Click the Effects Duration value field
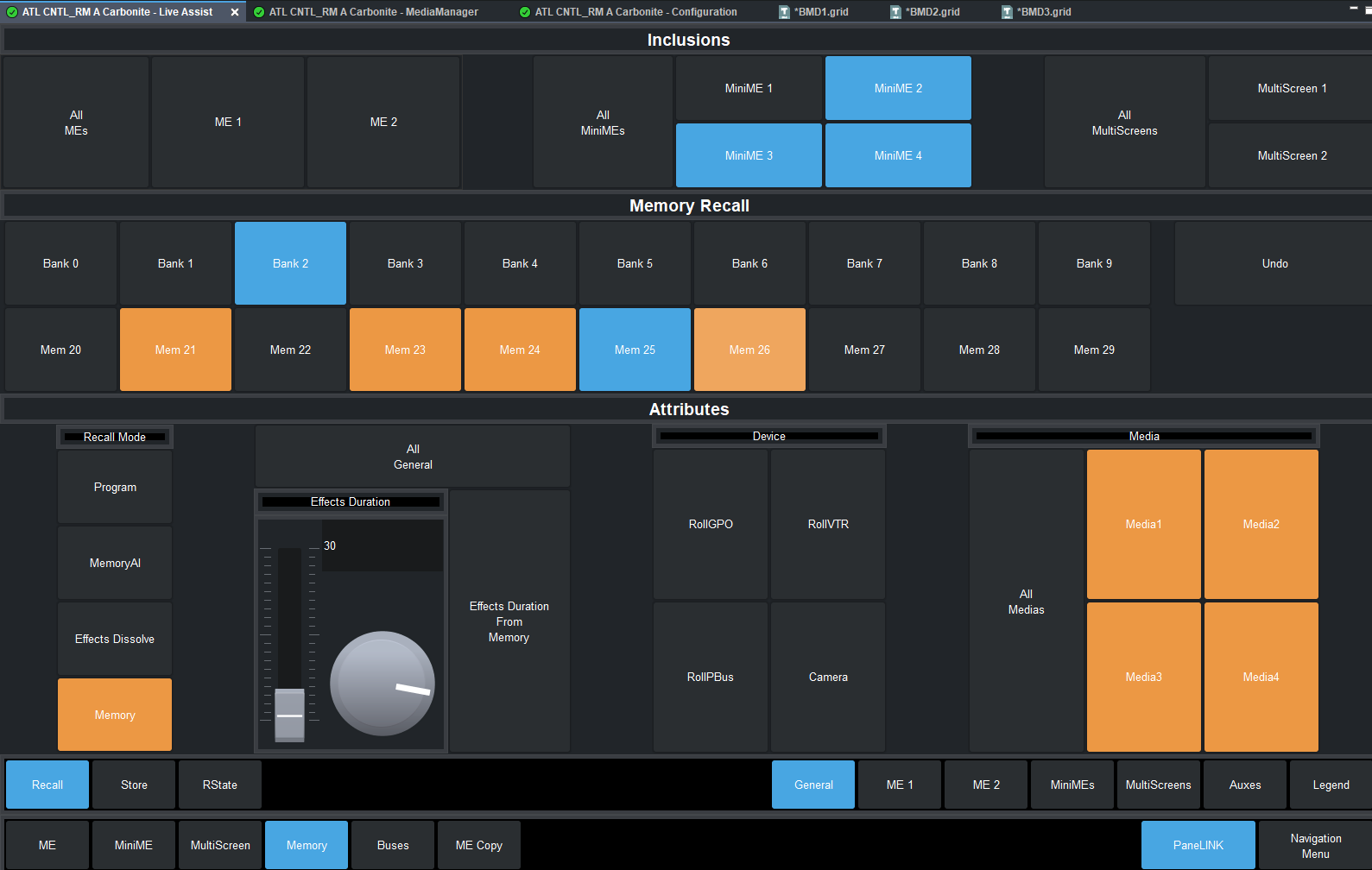The height and width of the screenshot is (870, 1372). point(382,546)
